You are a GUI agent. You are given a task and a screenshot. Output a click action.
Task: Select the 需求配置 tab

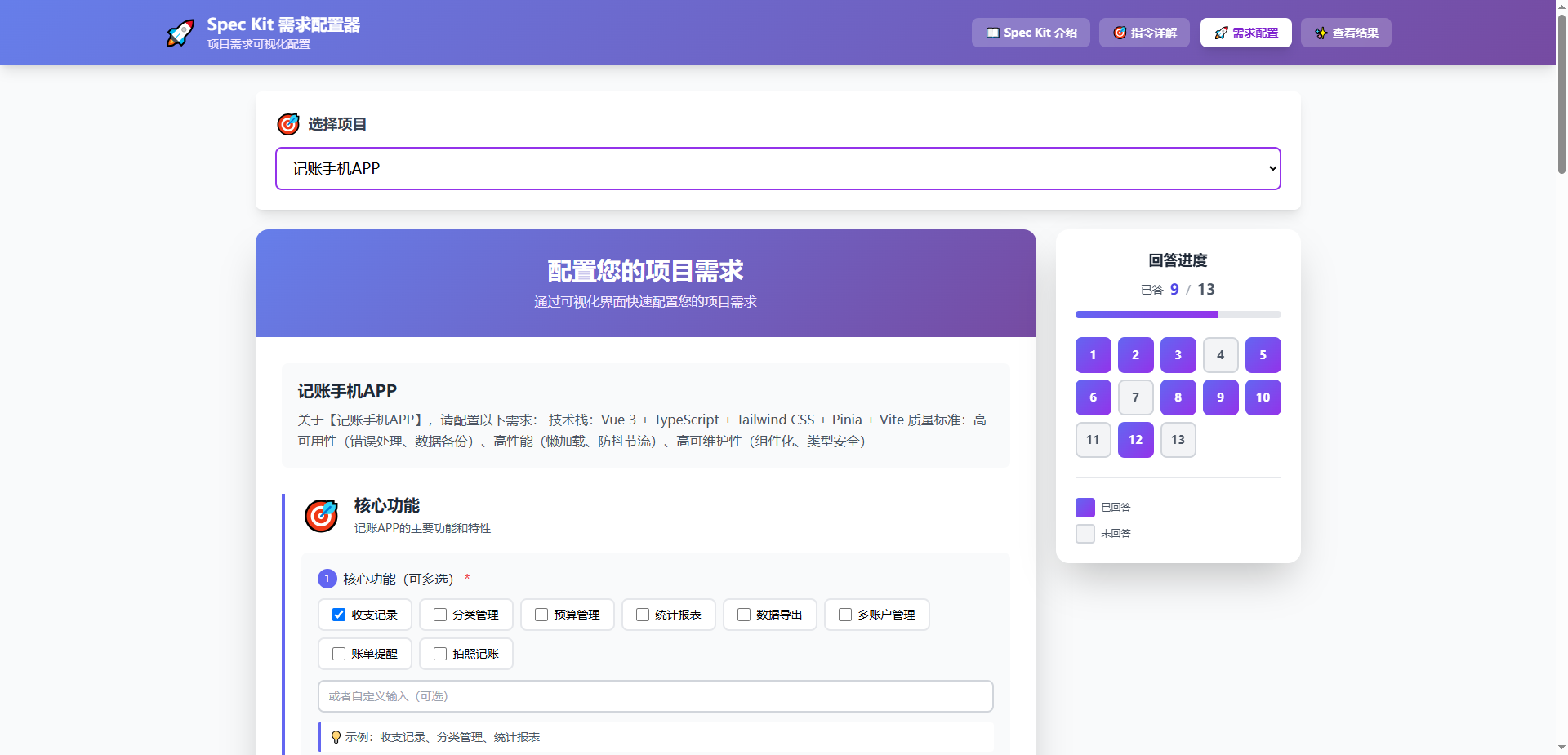coord(1246,33)
